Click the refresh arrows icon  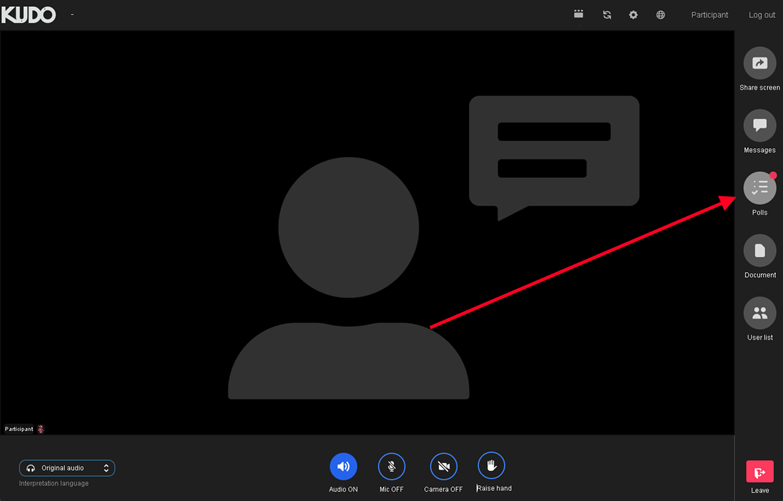tap(606, 15)
